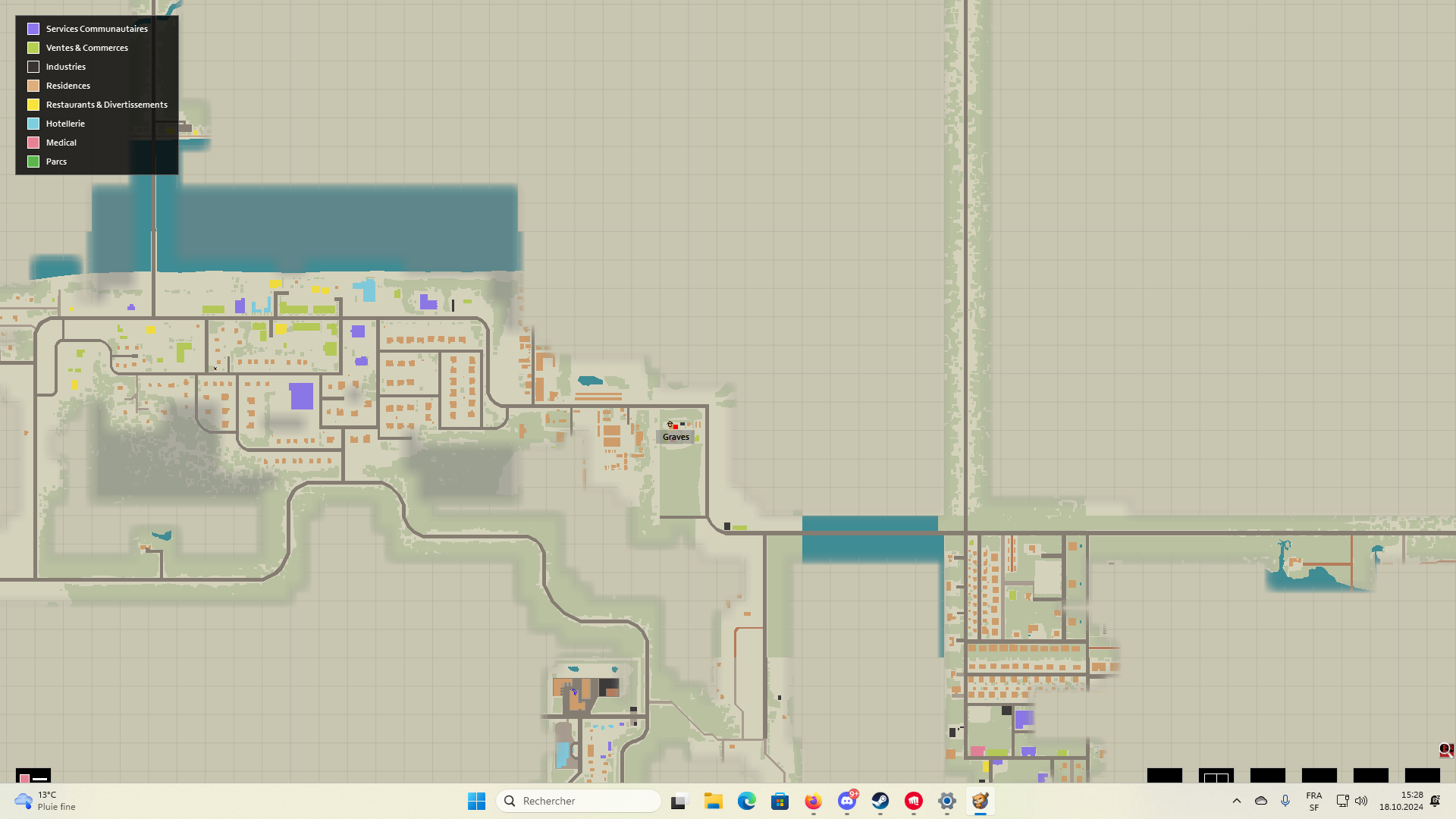Image resolution: width=1456 pixels, height=819 pixels.
Task: Click the green Ventes & Commerces swatch
Action: (33, 48)
